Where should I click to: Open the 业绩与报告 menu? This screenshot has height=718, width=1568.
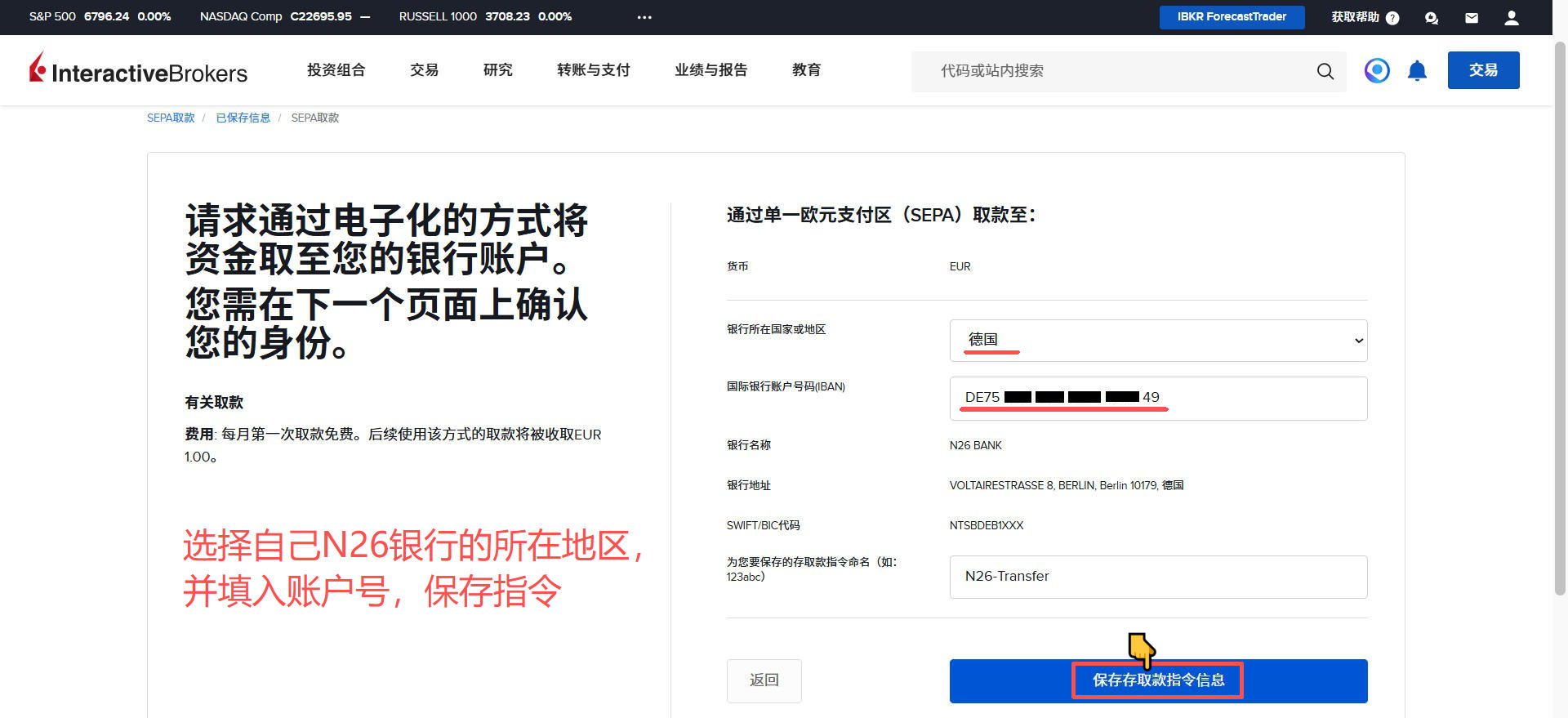(710, 70)
